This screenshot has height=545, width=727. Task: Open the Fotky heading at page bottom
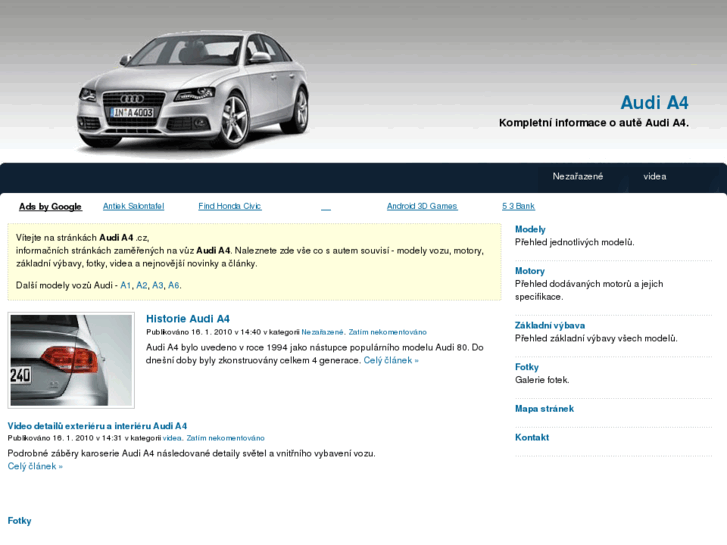coord(19,521)
